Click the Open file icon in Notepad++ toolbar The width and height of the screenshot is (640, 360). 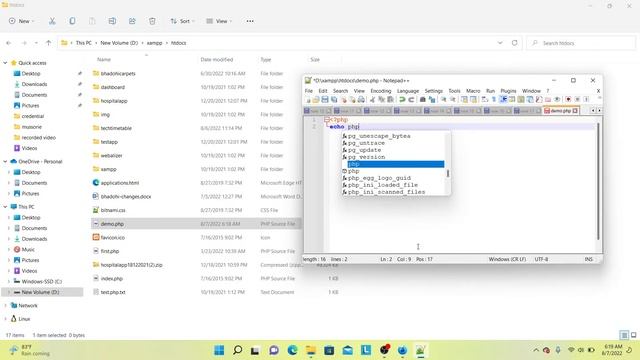tap(316, 99)
